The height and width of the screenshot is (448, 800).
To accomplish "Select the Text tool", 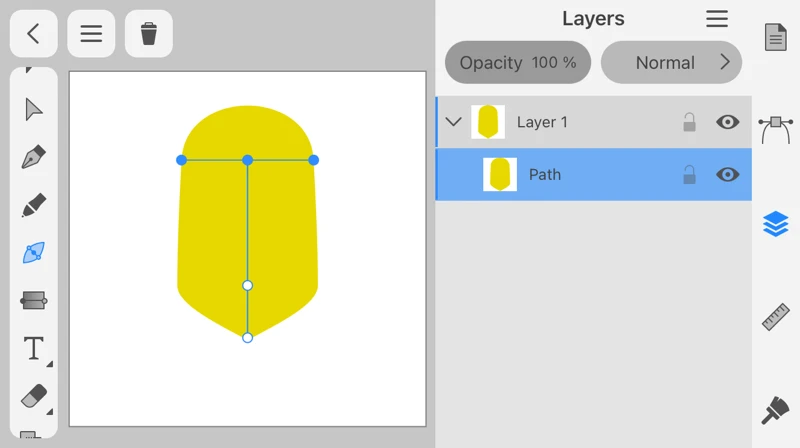I will pos(33,348).
